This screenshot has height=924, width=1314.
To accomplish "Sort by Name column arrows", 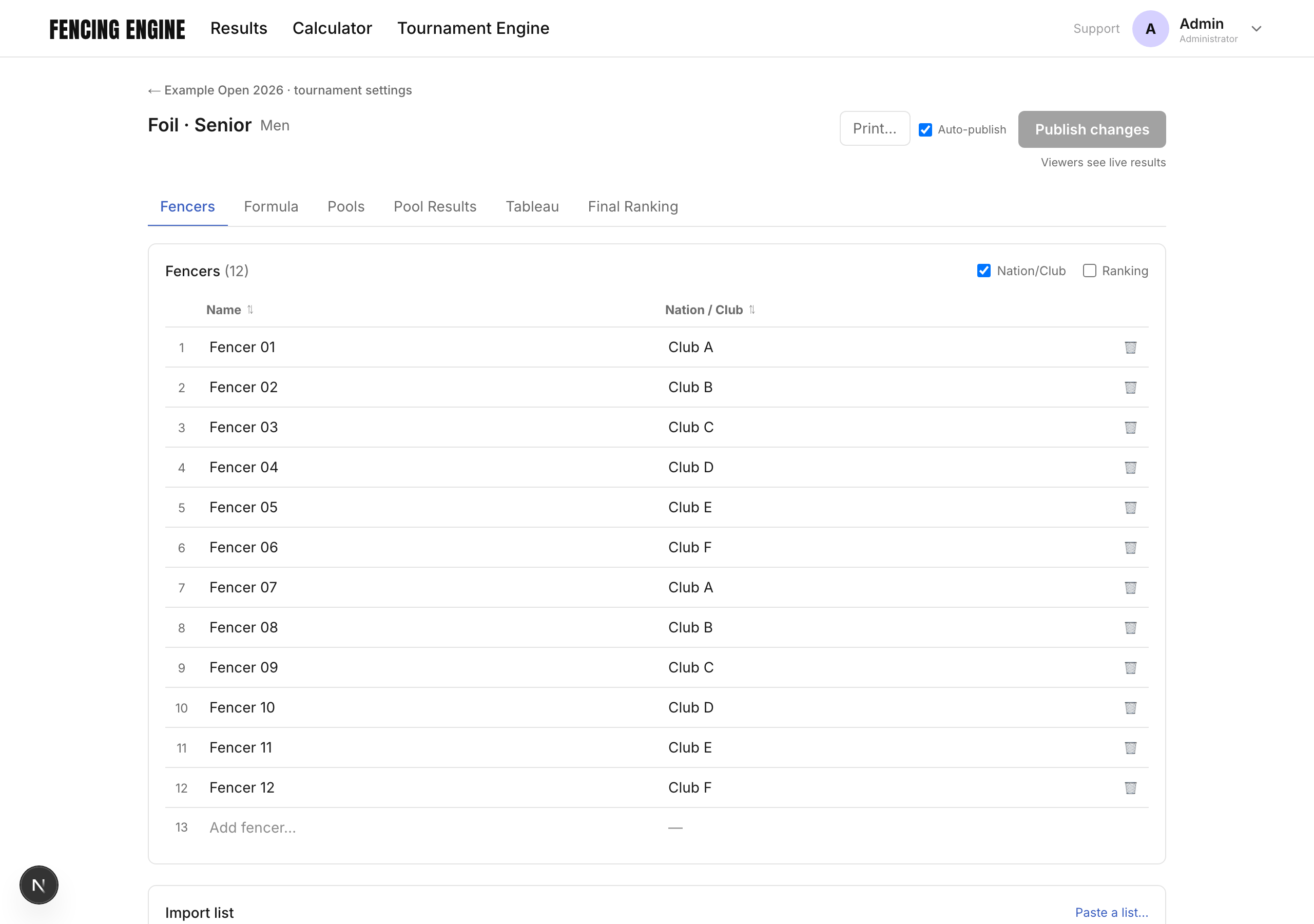I will (250, 310).
